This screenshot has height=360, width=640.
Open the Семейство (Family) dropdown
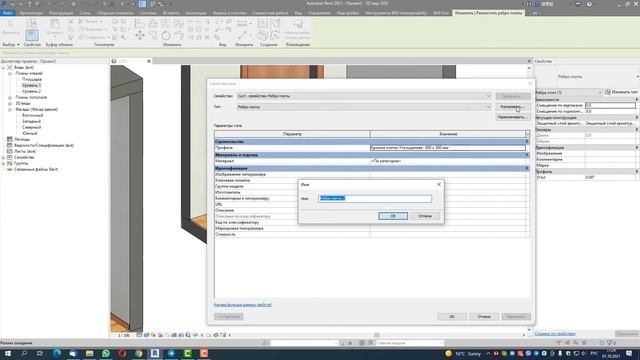point(488,96)
